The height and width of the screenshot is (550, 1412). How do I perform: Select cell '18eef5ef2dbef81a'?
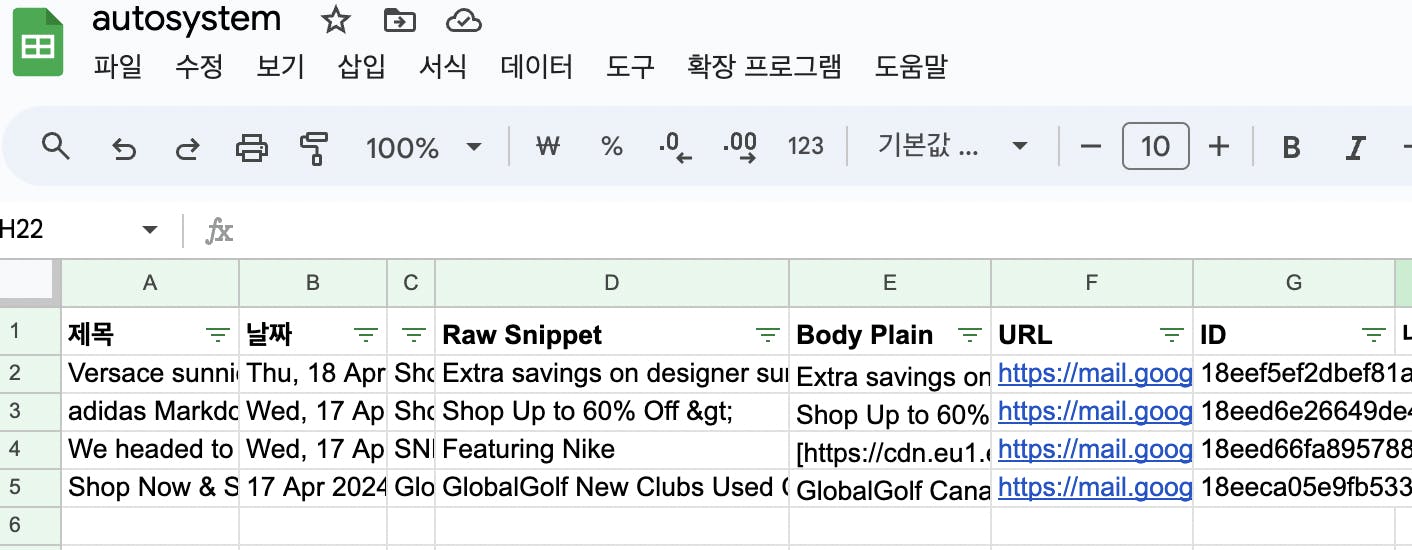click(x=1302, y=374)
